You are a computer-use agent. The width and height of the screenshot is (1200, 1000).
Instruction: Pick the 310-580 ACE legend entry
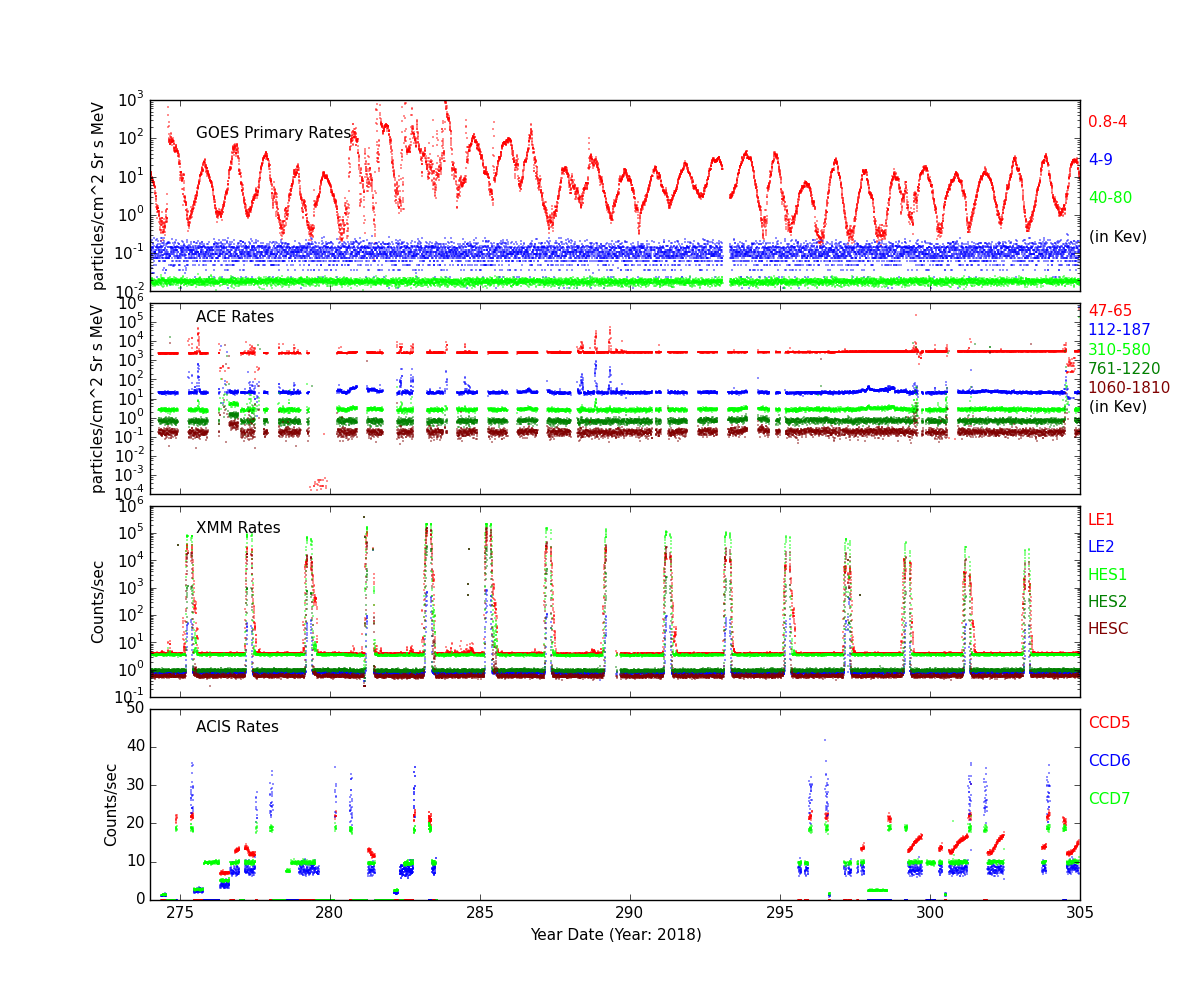click(1119, 350)
